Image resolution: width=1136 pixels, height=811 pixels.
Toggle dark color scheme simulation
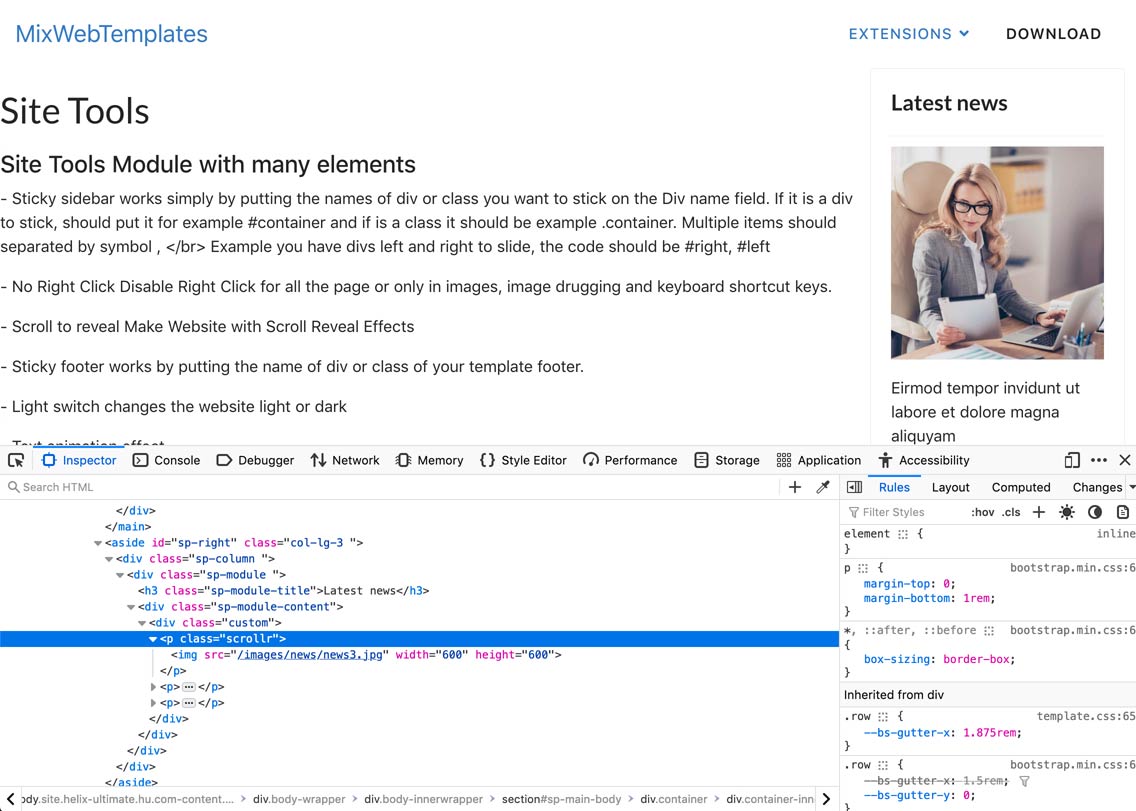tap(1095, 512)
